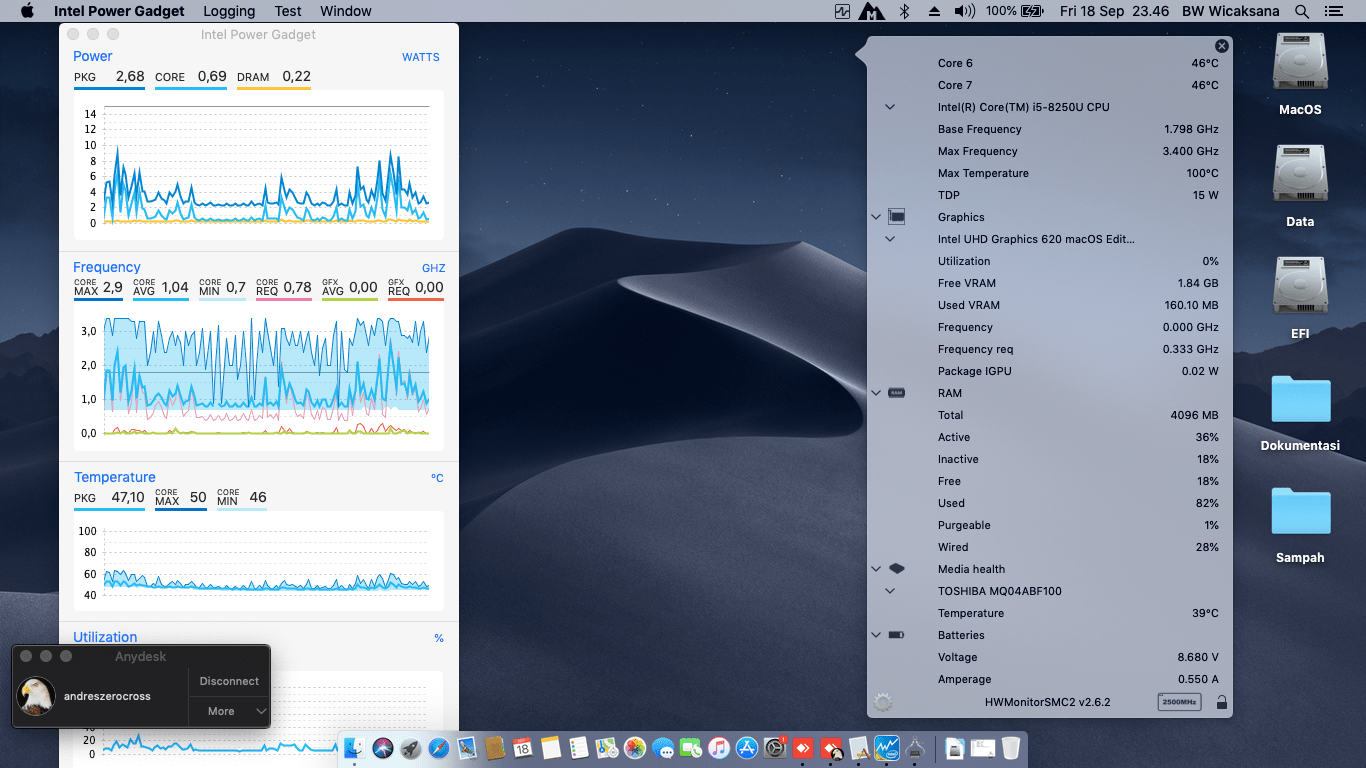1366x768 pixels.
Task: Open the BW Wicaksana user menu
Action: click(x=1230, y=11)
